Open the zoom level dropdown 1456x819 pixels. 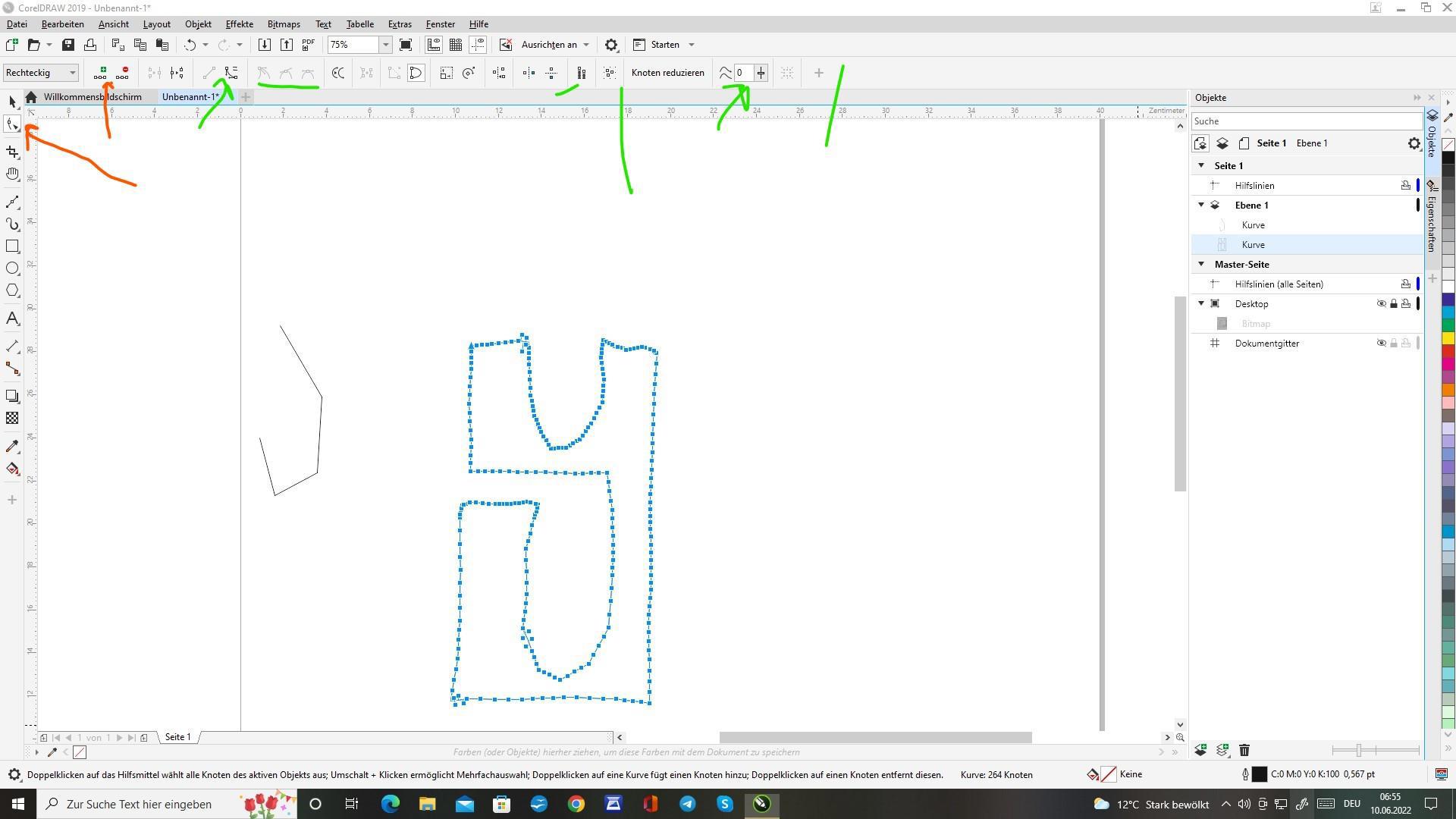coord(385,45)
